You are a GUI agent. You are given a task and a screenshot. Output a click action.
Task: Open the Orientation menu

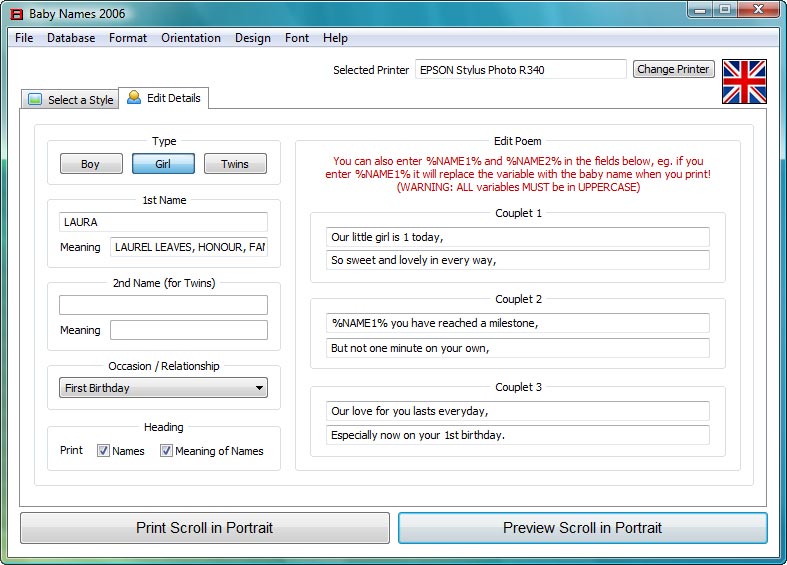click(191, 38)
